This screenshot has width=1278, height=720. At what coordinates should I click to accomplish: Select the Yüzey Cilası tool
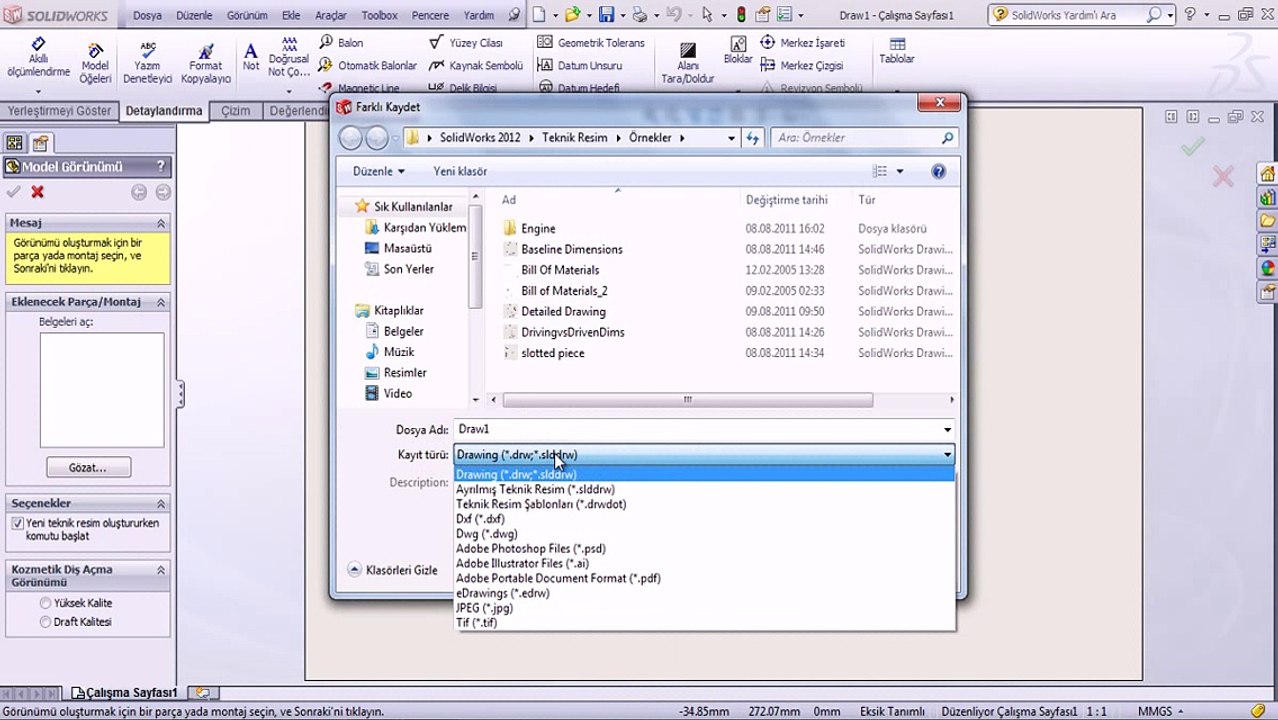click(466, 43)
